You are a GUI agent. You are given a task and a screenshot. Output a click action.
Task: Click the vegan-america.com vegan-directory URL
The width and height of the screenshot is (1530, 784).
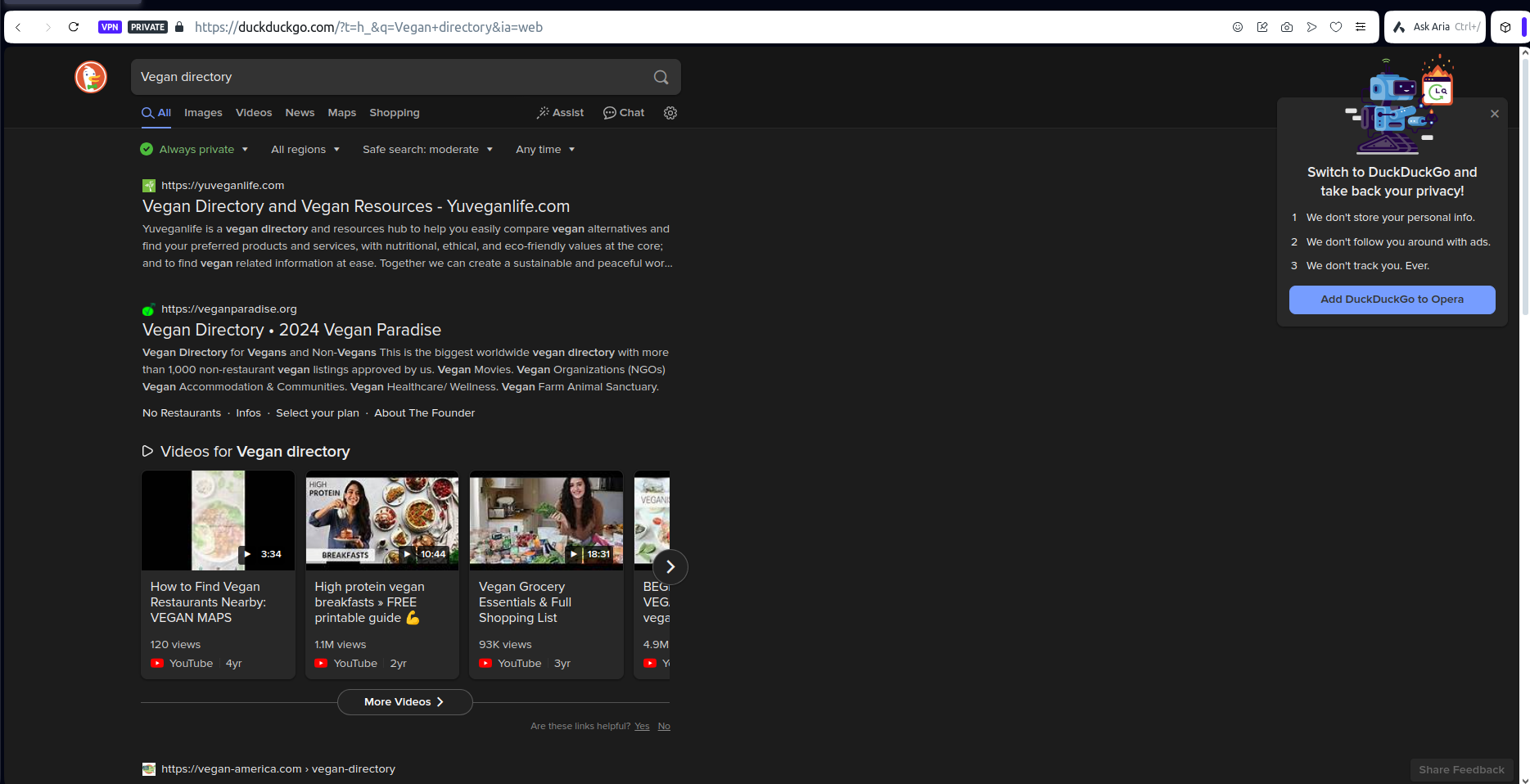pyautogui.click(x=278, y=769)
